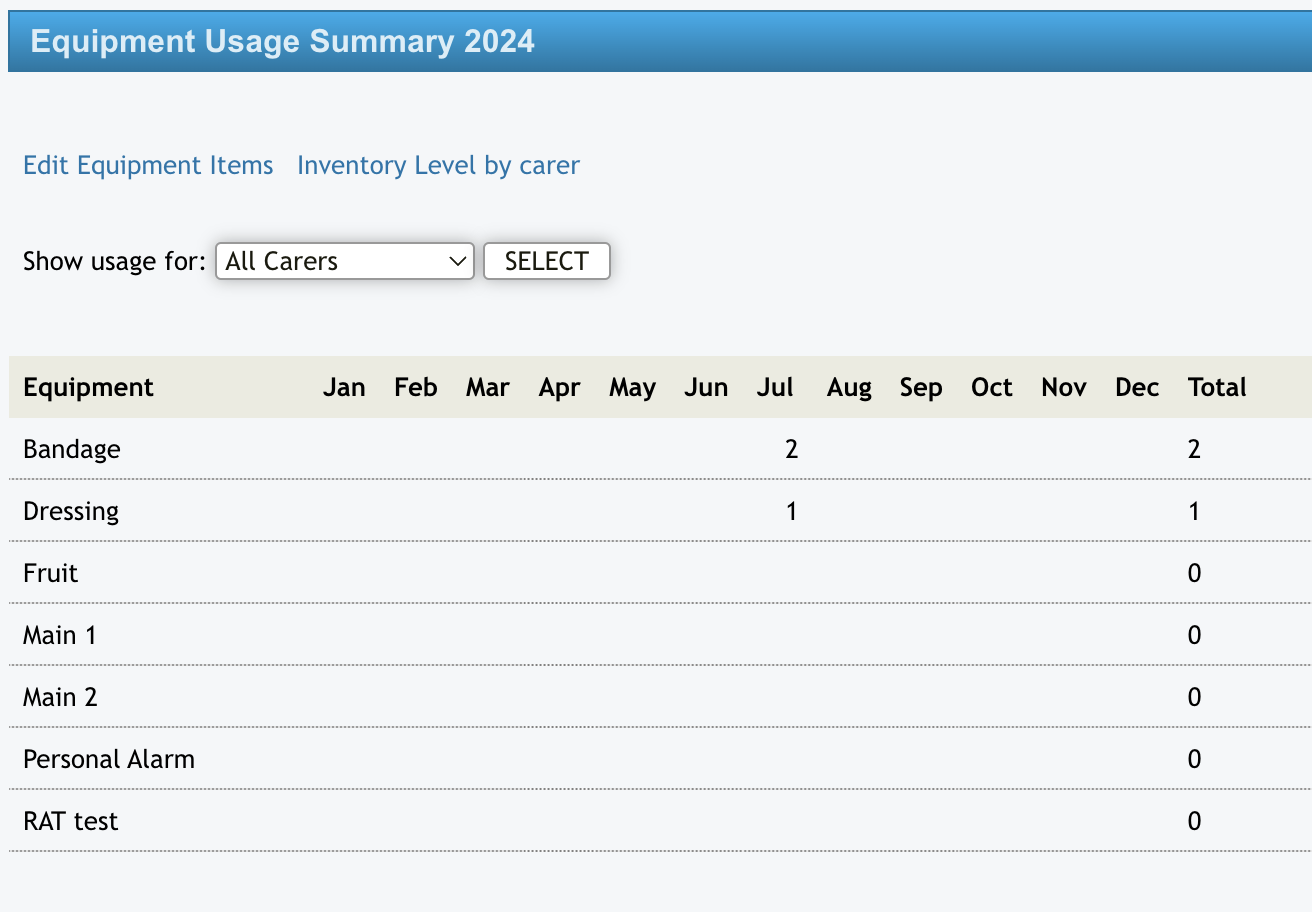Viewport: 1312px width, 912px height.
Task: Click the Jul column header
Action: click(x=775, y=387)
